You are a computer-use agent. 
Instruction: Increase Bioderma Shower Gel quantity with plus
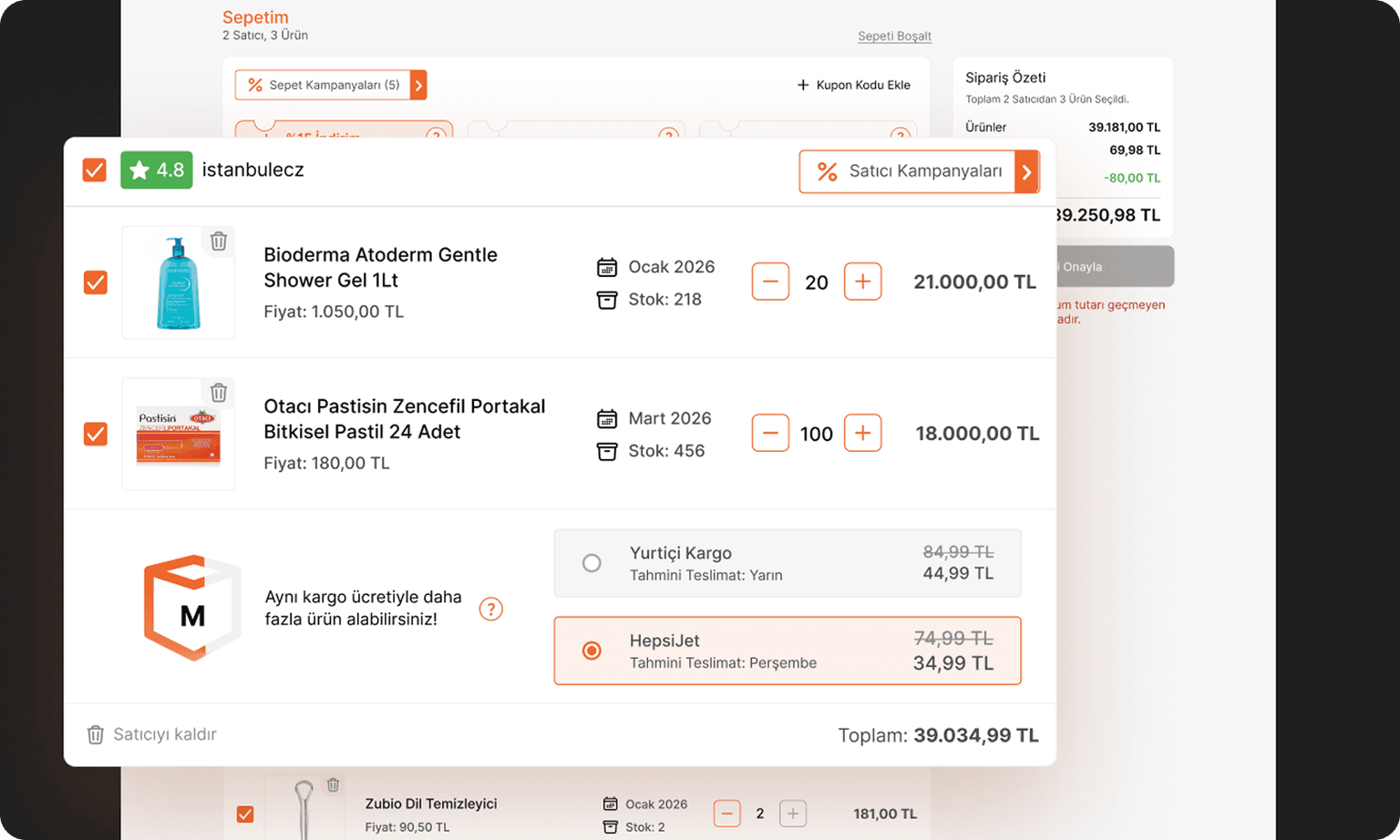862,282
